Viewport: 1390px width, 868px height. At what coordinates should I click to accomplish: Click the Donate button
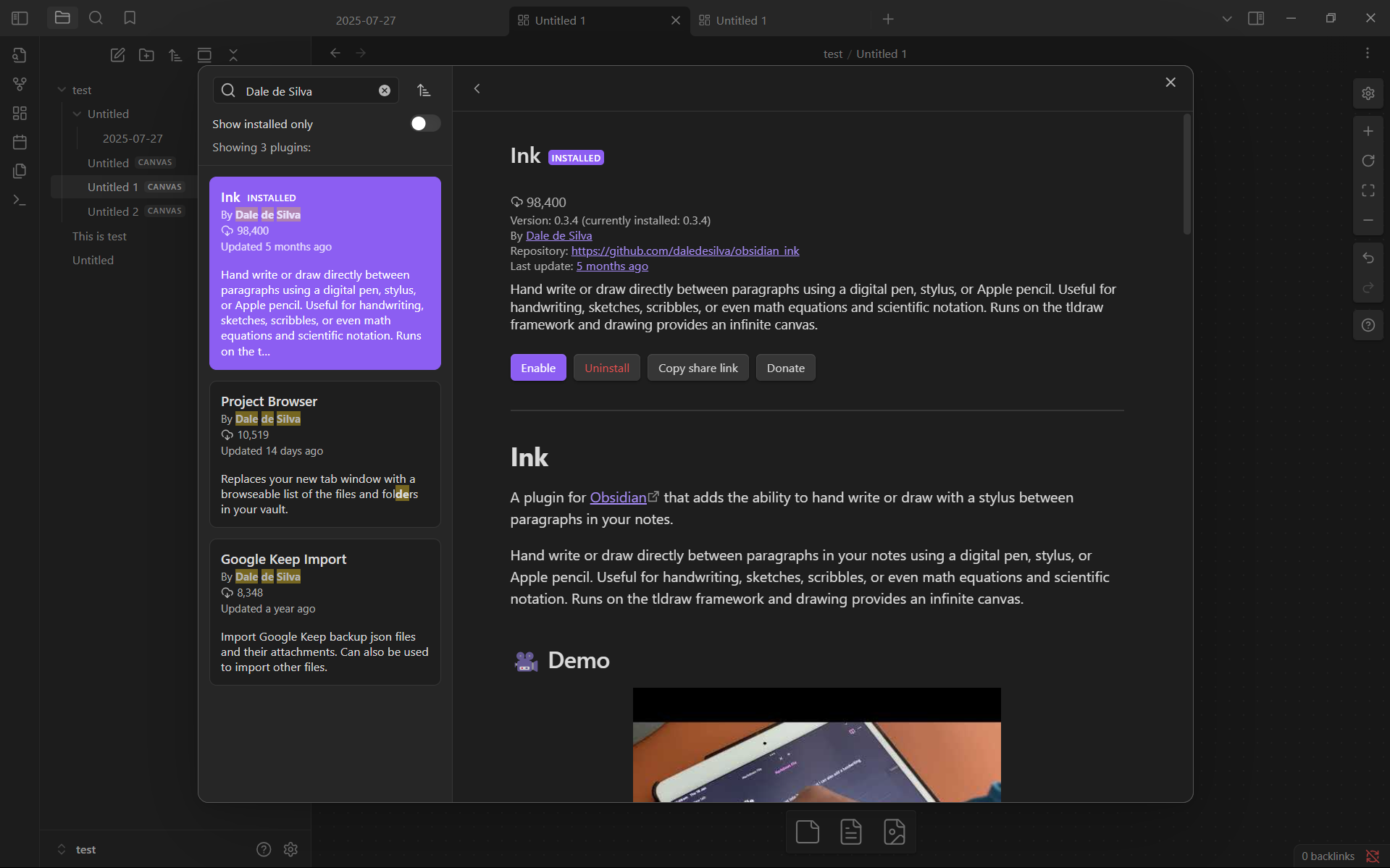786,368
